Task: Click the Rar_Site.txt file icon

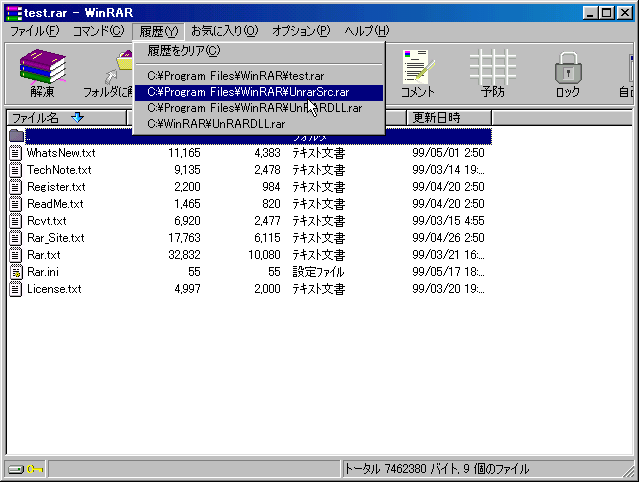Action: click(x=15, y=238)
